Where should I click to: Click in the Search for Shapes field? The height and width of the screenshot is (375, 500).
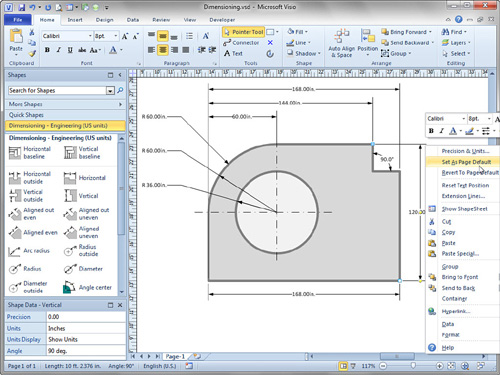57,90
